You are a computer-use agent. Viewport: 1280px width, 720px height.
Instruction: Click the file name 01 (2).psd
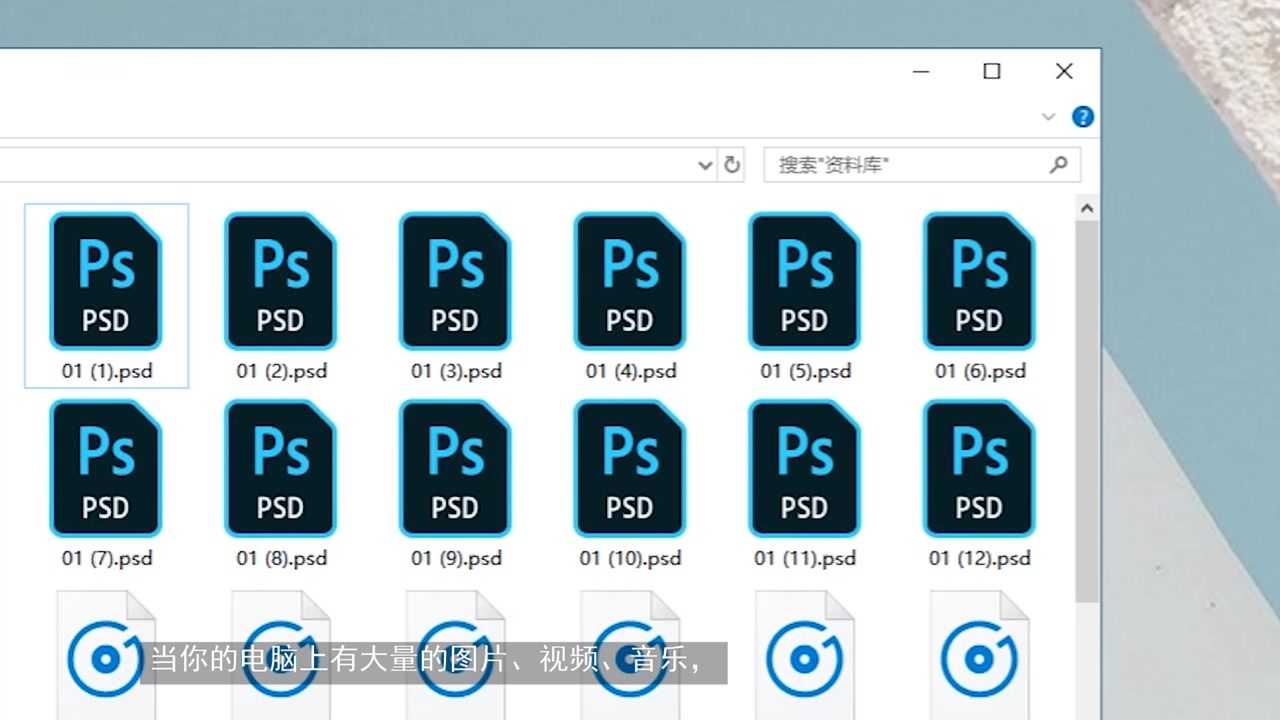tap(282, 371)
